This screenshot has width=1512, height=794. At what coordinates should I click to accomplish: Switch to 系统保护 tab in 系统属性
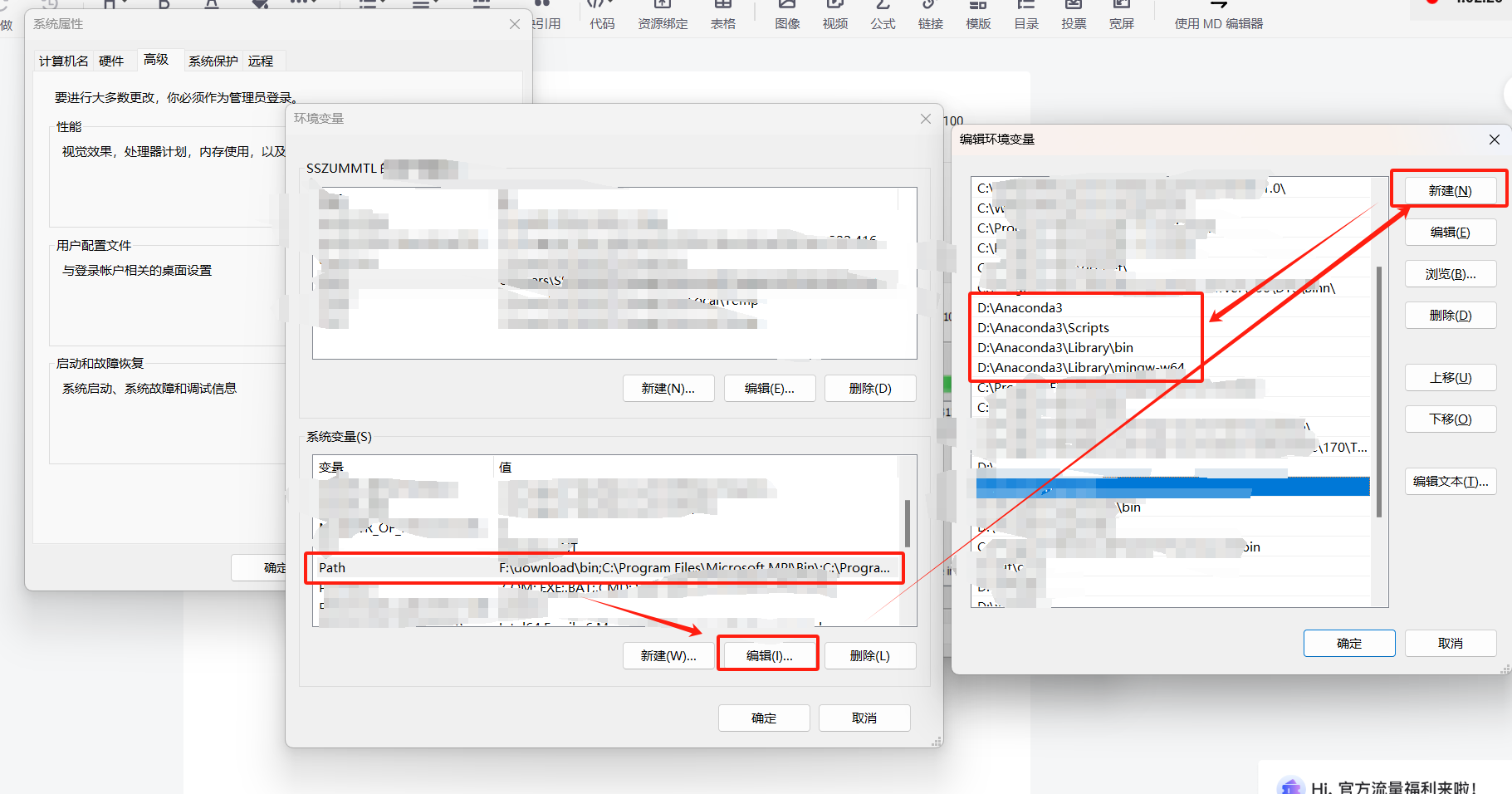point(213,61)
